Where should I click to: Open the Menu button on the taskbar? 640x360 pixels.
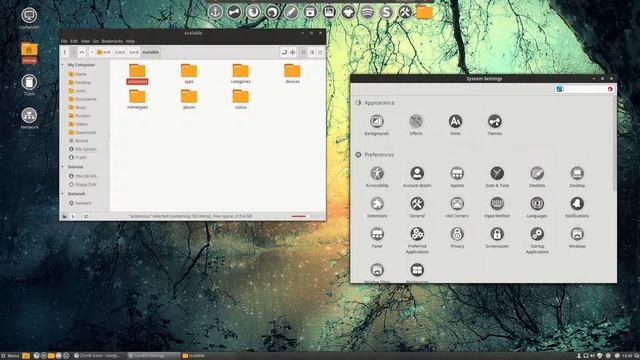[x=10, y=356]
